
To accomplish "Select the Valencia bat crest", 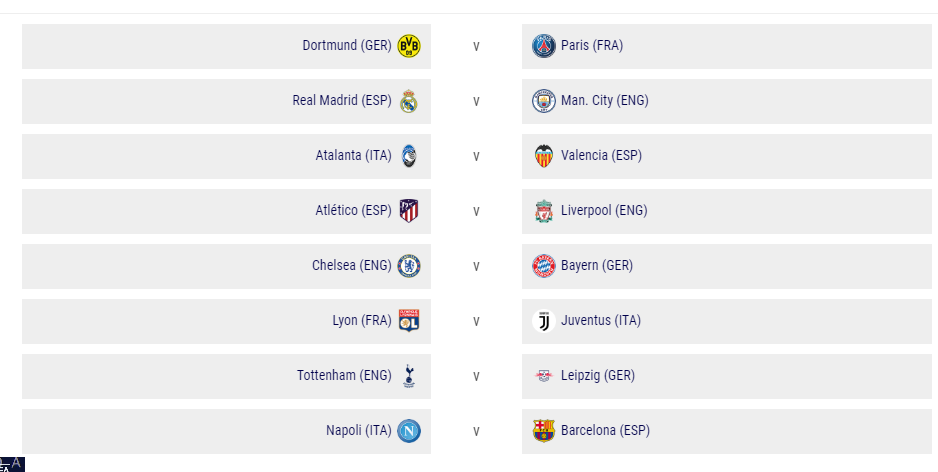I will point(544,156).
